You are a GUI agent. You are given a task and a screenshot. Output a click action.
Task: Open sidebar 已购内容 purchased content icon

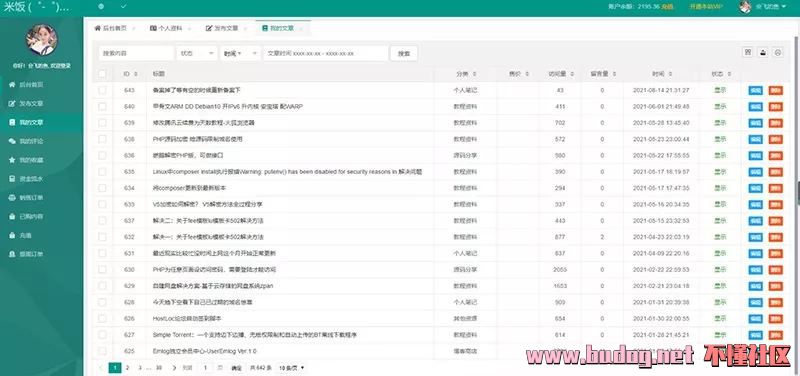coord(12,216)
